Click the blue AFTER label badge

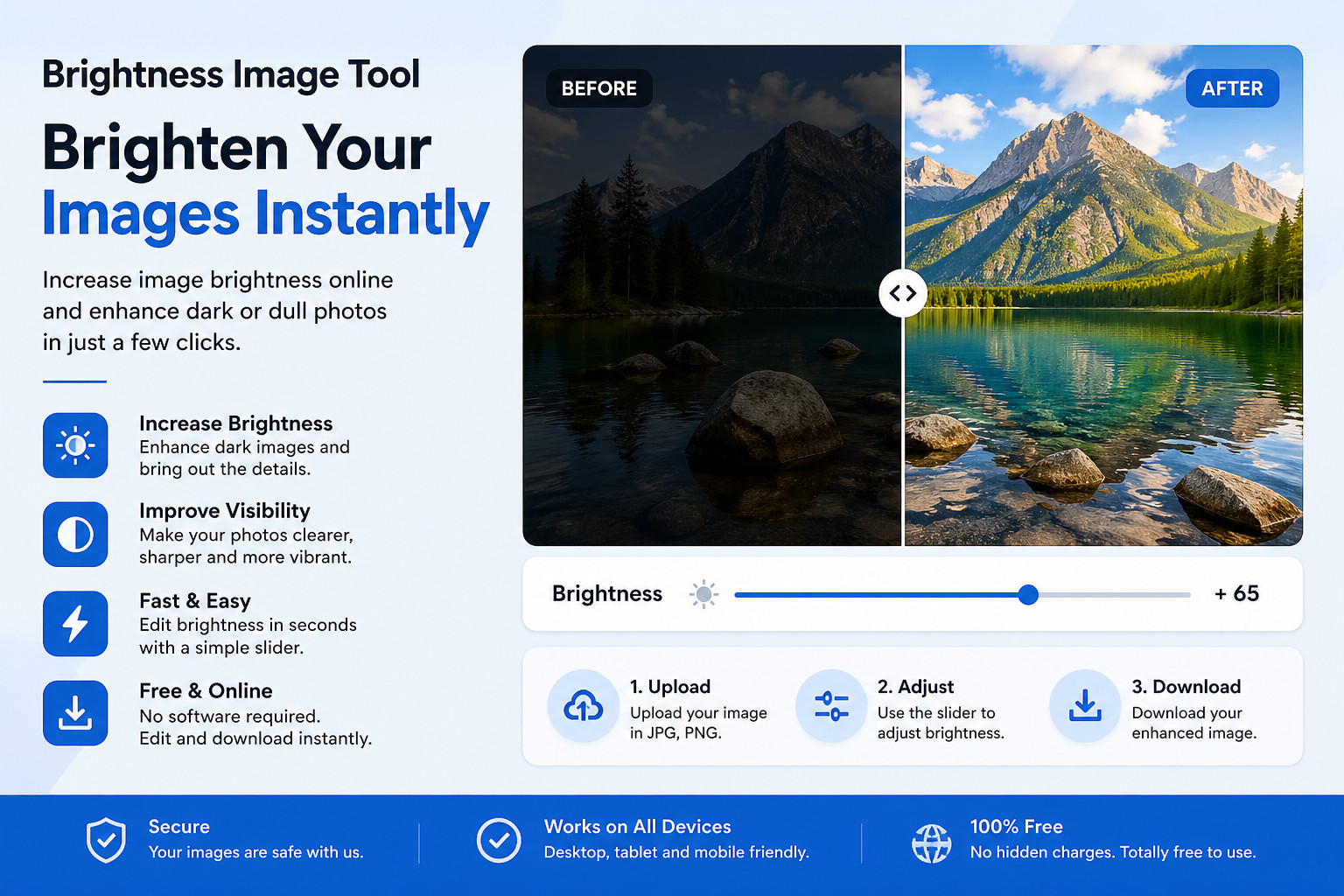pyautogui.click(x=1232, y=88)
